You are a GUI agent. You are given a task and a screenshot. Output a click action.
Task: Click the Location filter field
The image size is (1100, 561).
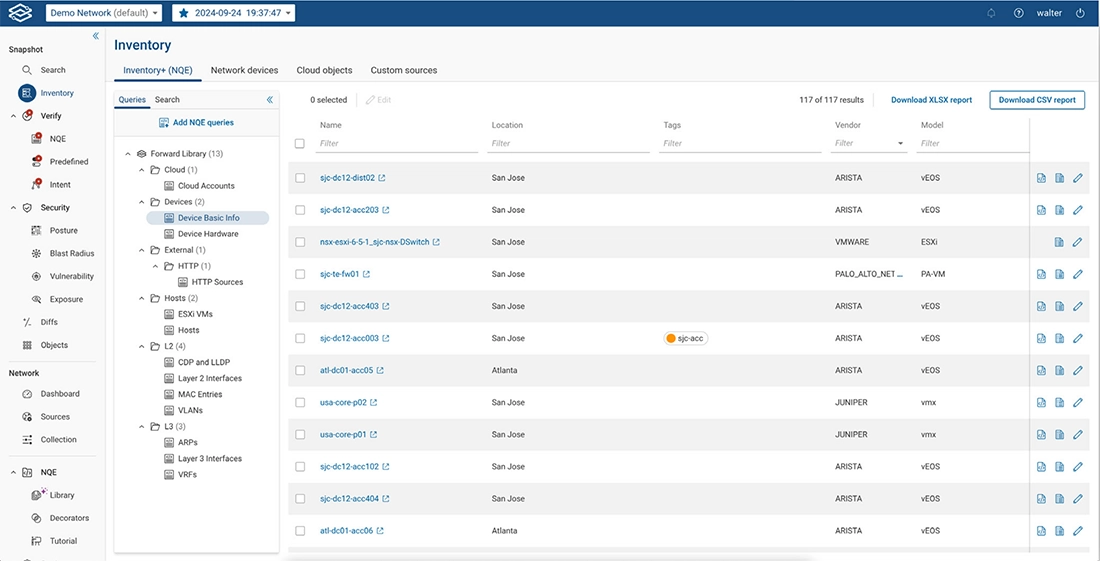(570, 143)
